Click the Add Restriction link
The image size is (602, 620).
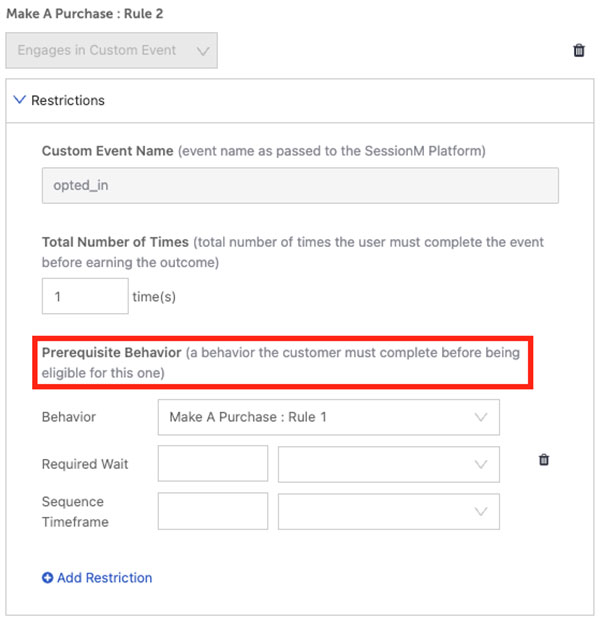(x=105, y=578)
